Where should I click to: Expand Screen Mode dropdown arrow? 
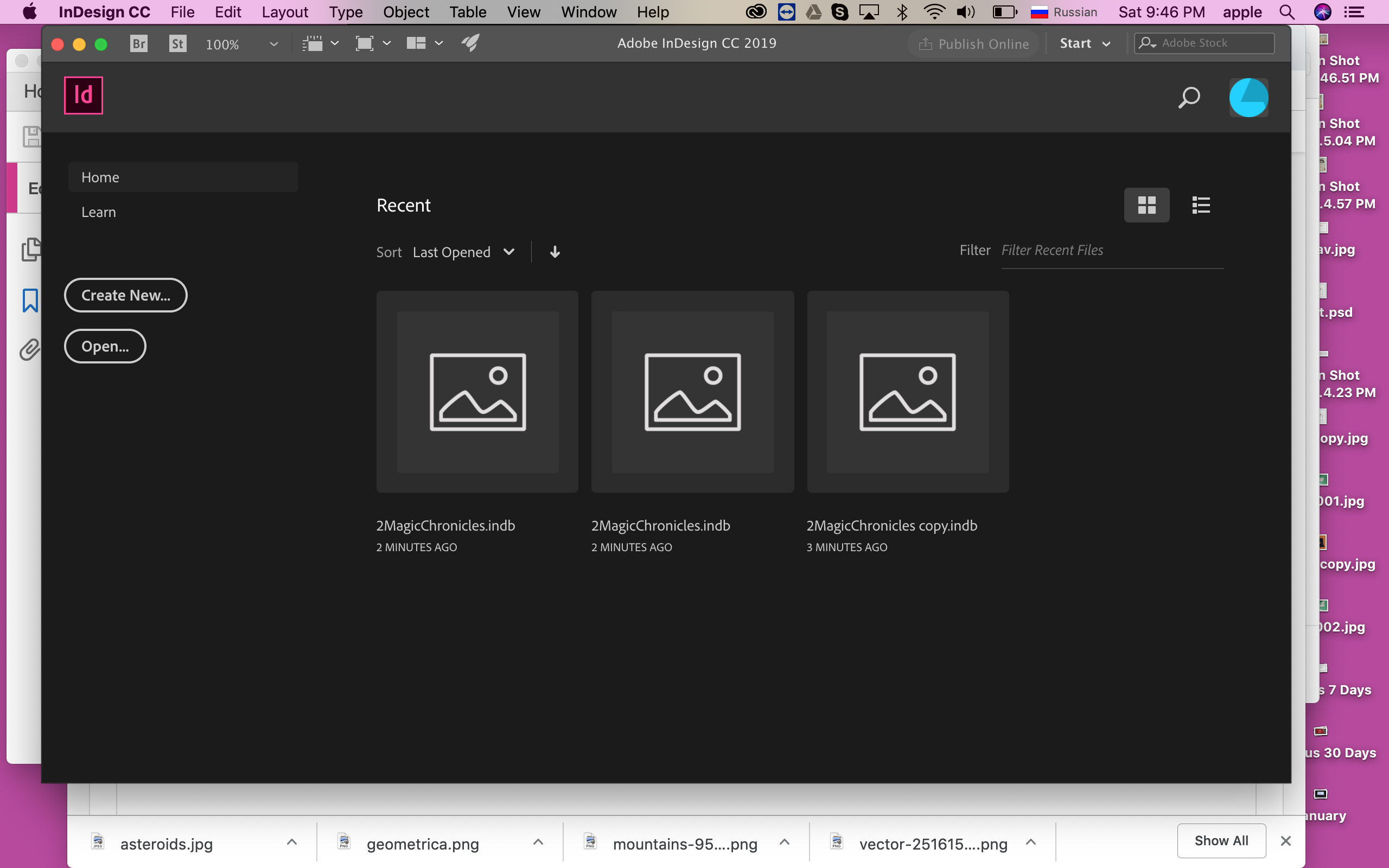pyautogui.click(x=387, y=43)
